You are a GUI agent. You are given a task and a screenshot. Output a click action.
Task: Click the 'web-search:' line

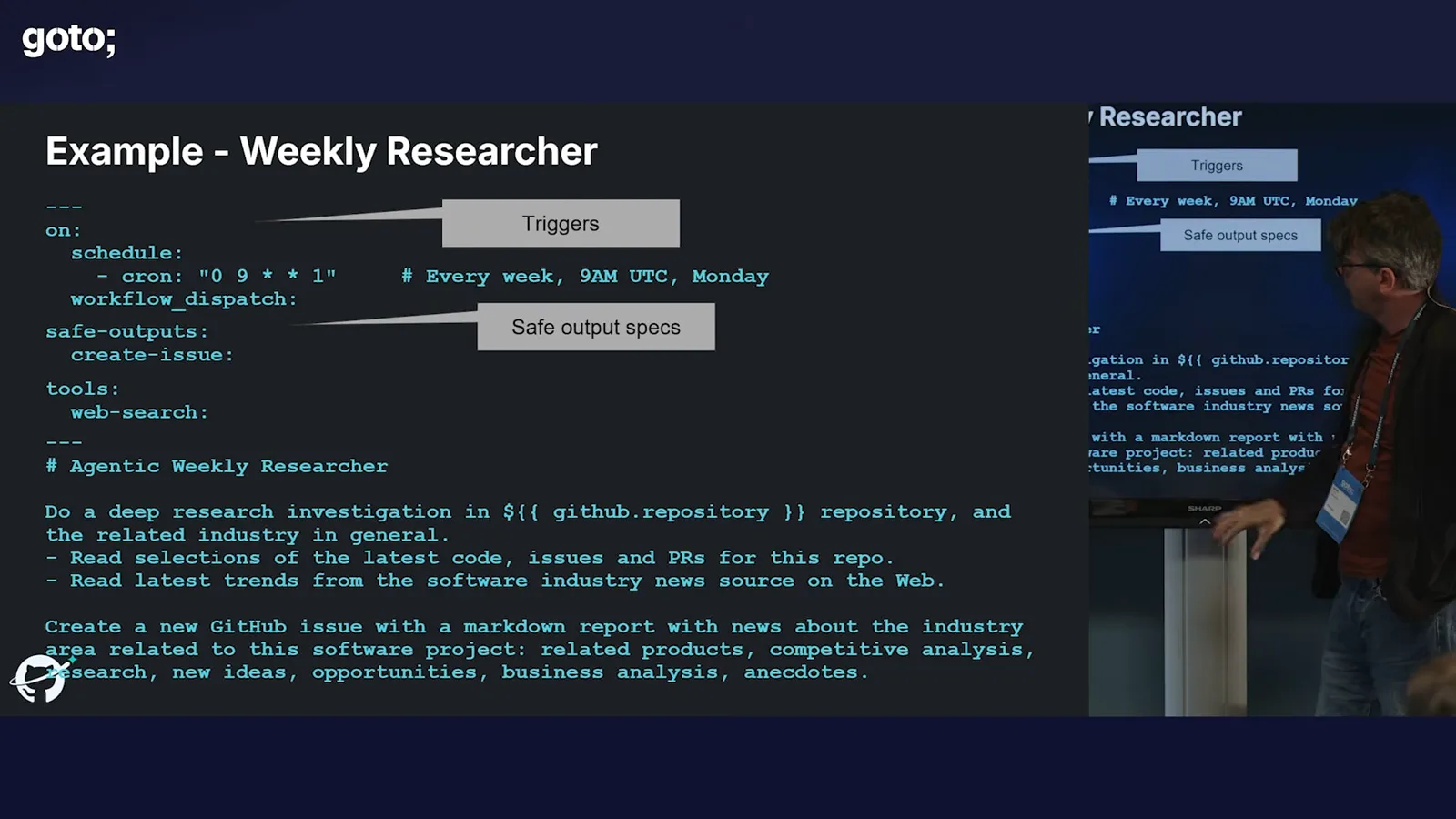pyautogui.click(x=139, y=412)
